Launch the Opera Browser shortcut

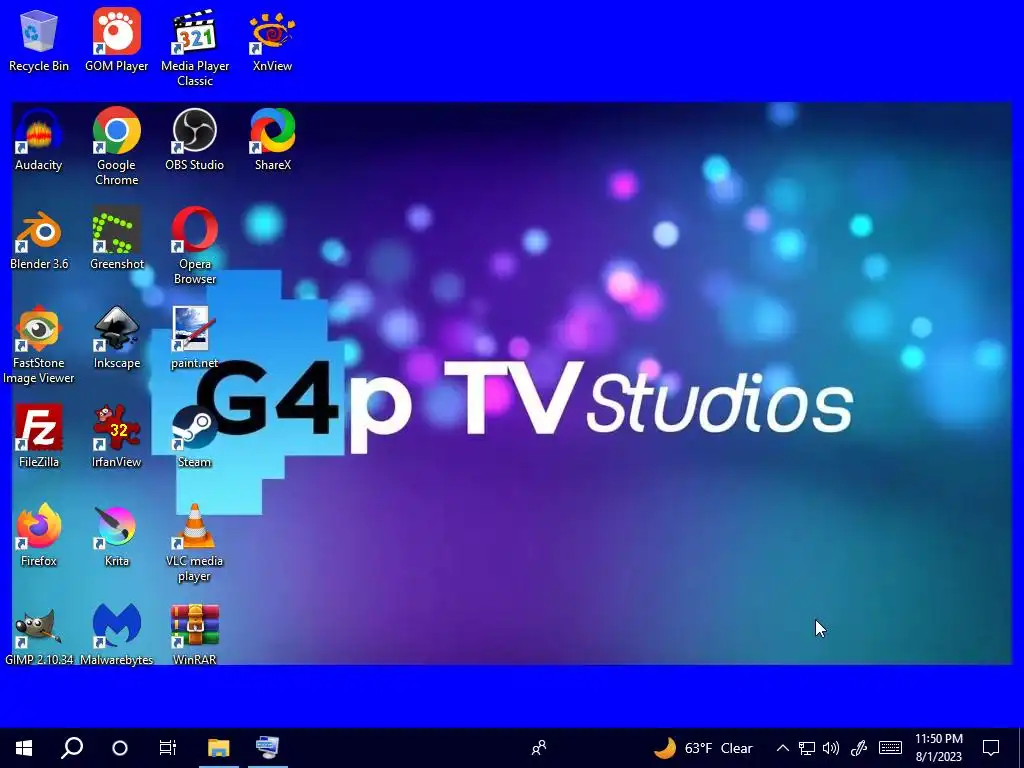195,246
